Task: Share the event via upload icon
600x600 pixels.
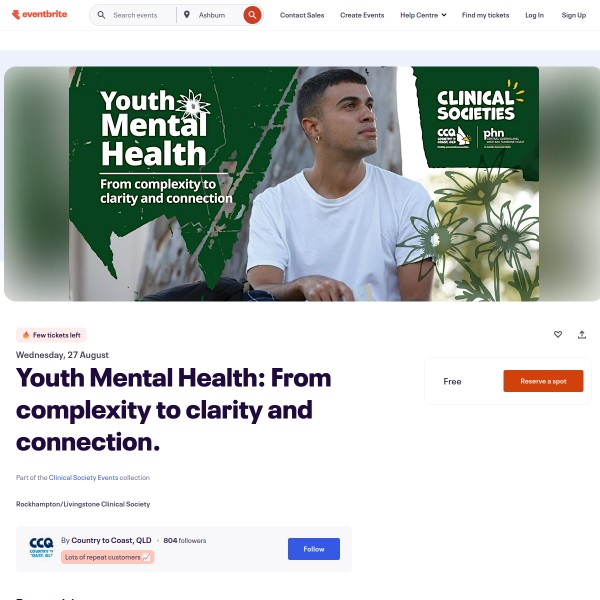Action: pos(582,335)
